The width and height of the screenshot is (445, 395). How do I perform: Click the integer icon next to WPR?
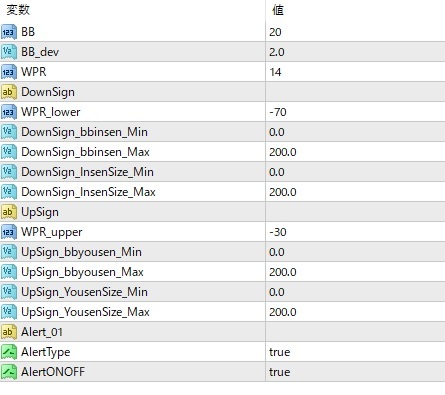click(9, 72)
